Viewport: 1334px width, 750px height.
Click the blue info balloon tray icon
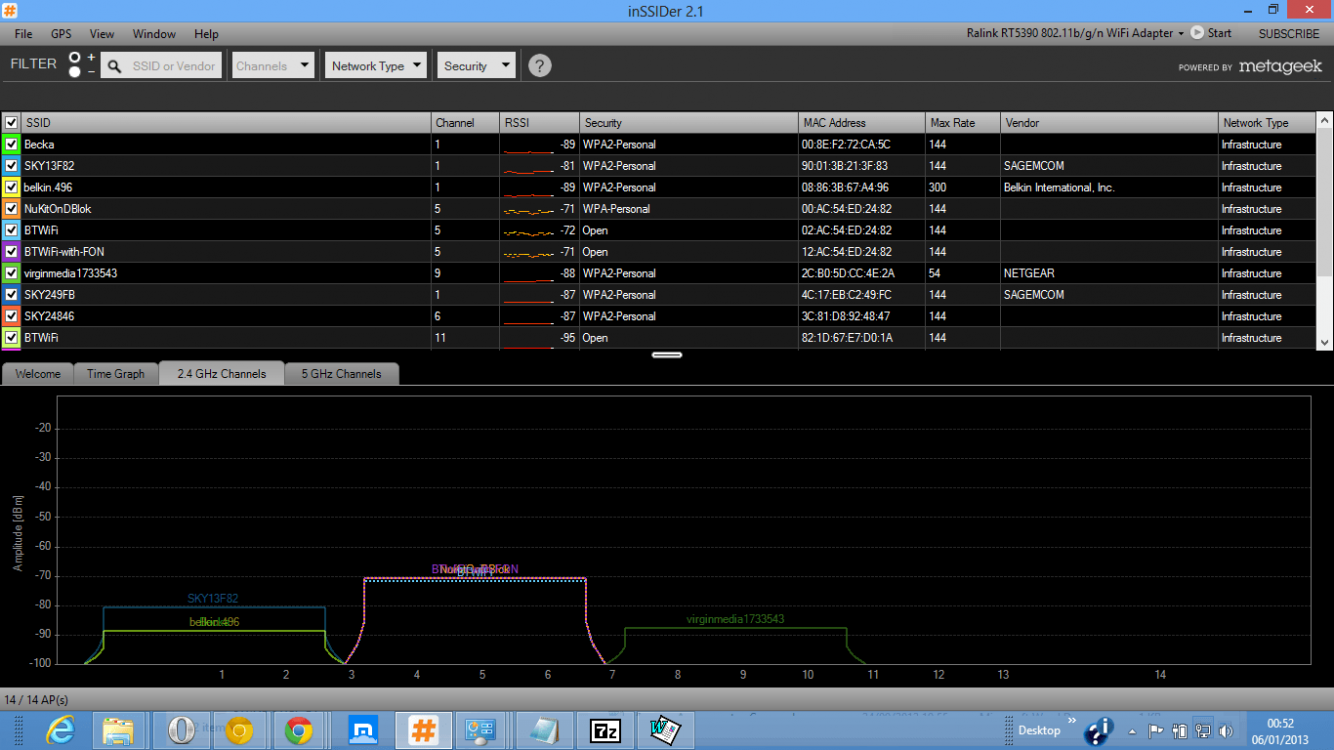pos(1101,731)
